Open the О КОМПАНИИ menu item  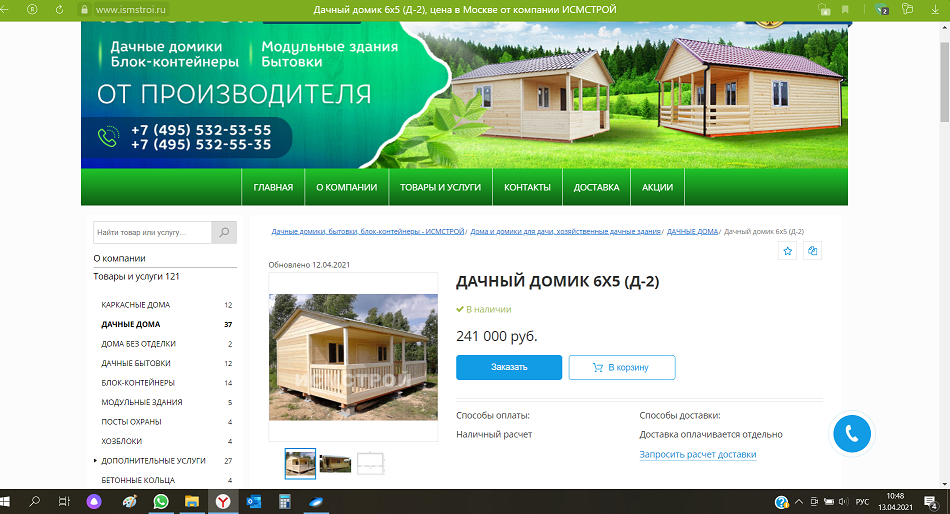click(x=347, y=187)
